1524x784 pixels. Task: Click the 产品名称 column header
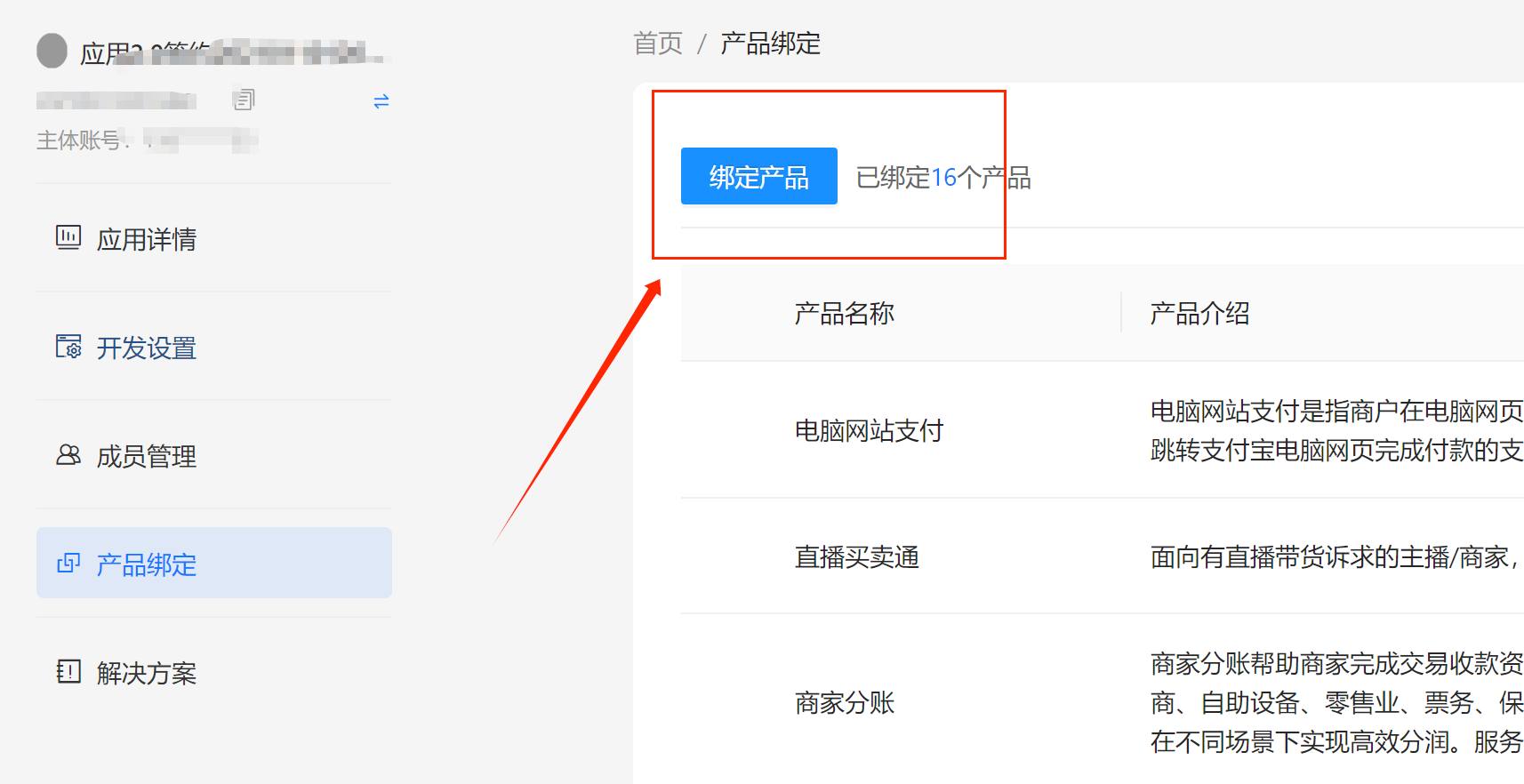pyautogui.click(x=845, y=313)
